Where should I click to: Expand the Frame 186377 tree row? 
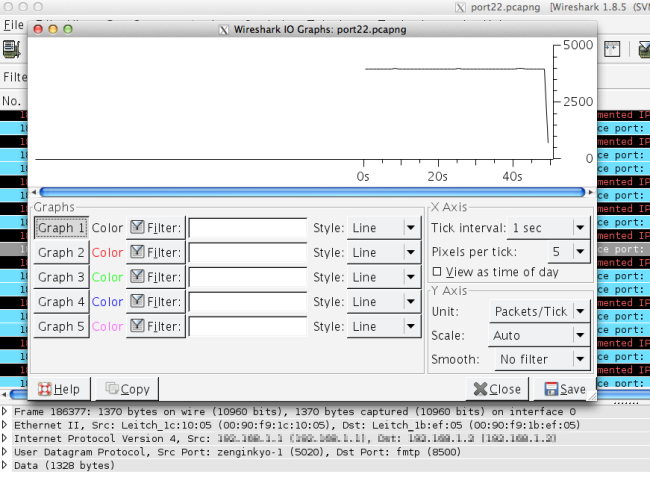pyautogui.click(x=5, y=411)
